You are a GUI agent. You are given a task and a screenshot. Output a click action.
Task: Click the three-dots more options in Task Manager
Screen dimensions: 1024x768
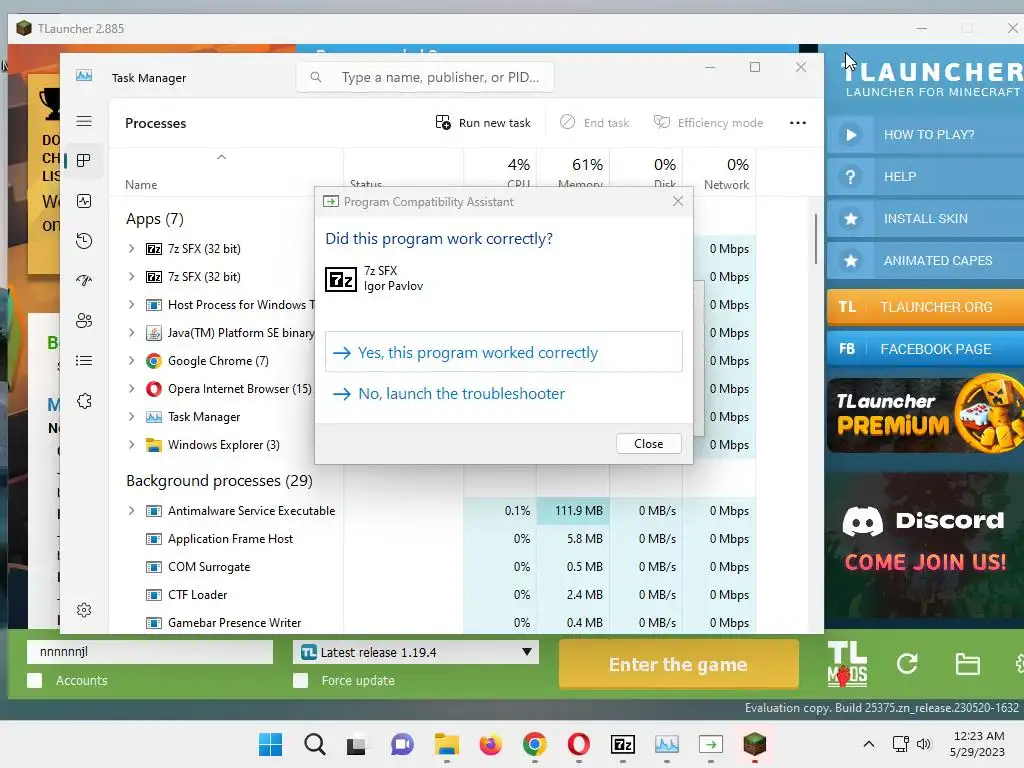tap(797, 123)
